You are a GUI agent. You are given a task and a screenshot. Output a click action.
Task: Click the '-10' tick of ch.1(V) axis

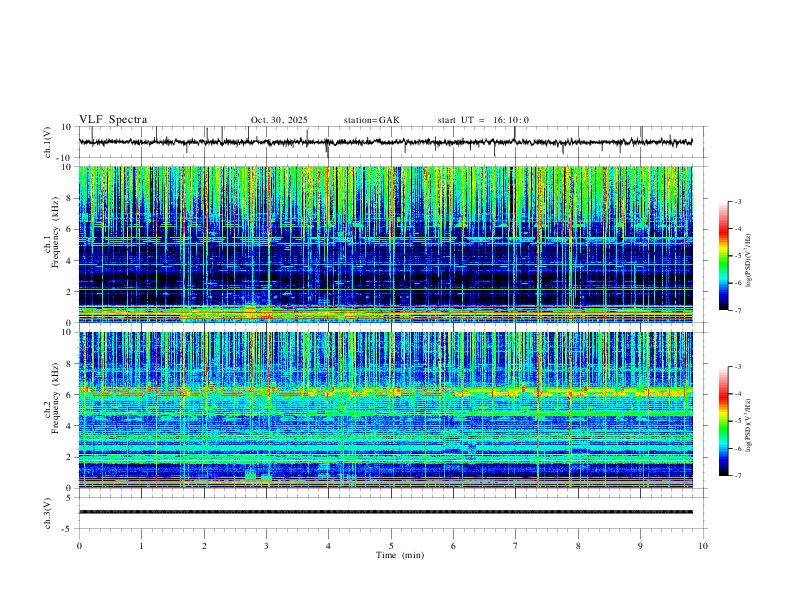coord(65,158)
